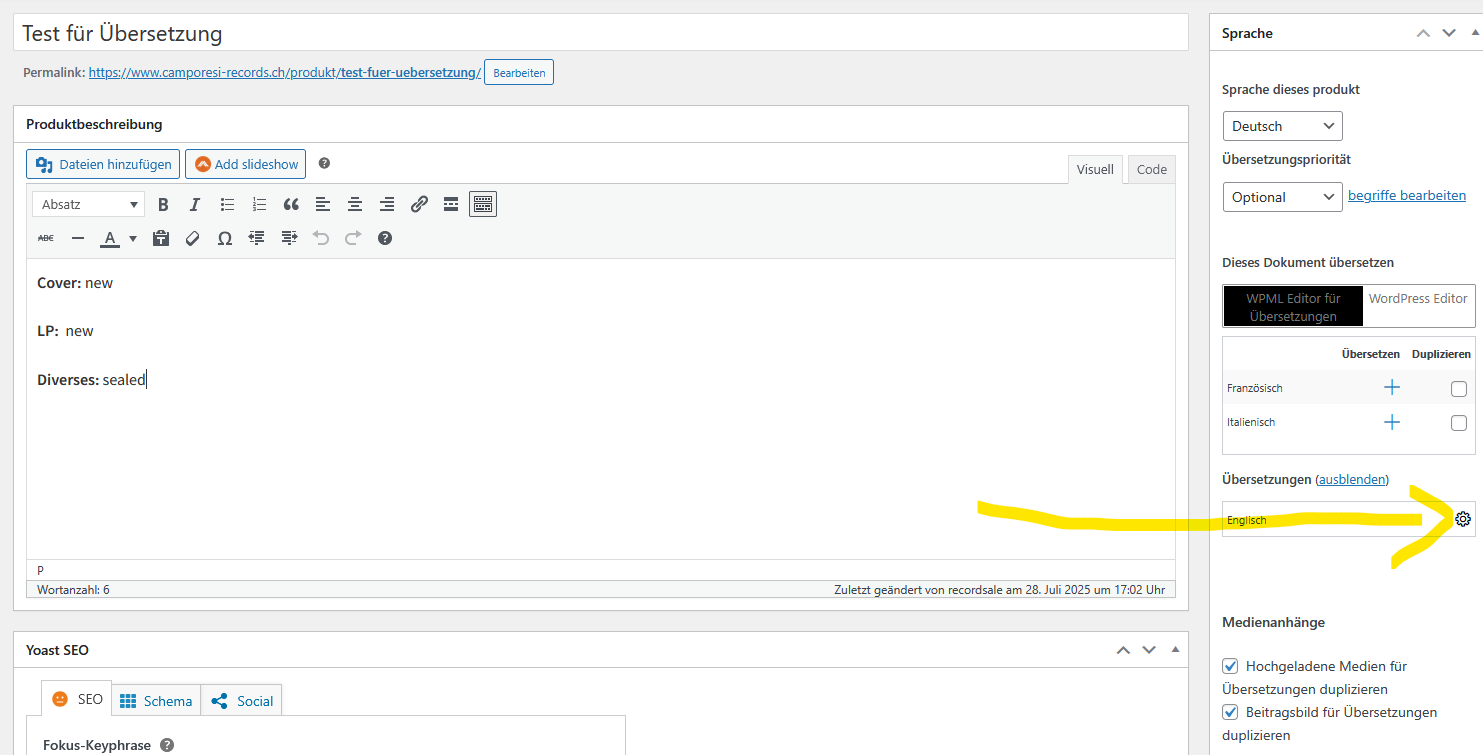This screenshot has height=755, width=1483.
Task: Open text color dropdown arrow
Action: click(133, 238)
